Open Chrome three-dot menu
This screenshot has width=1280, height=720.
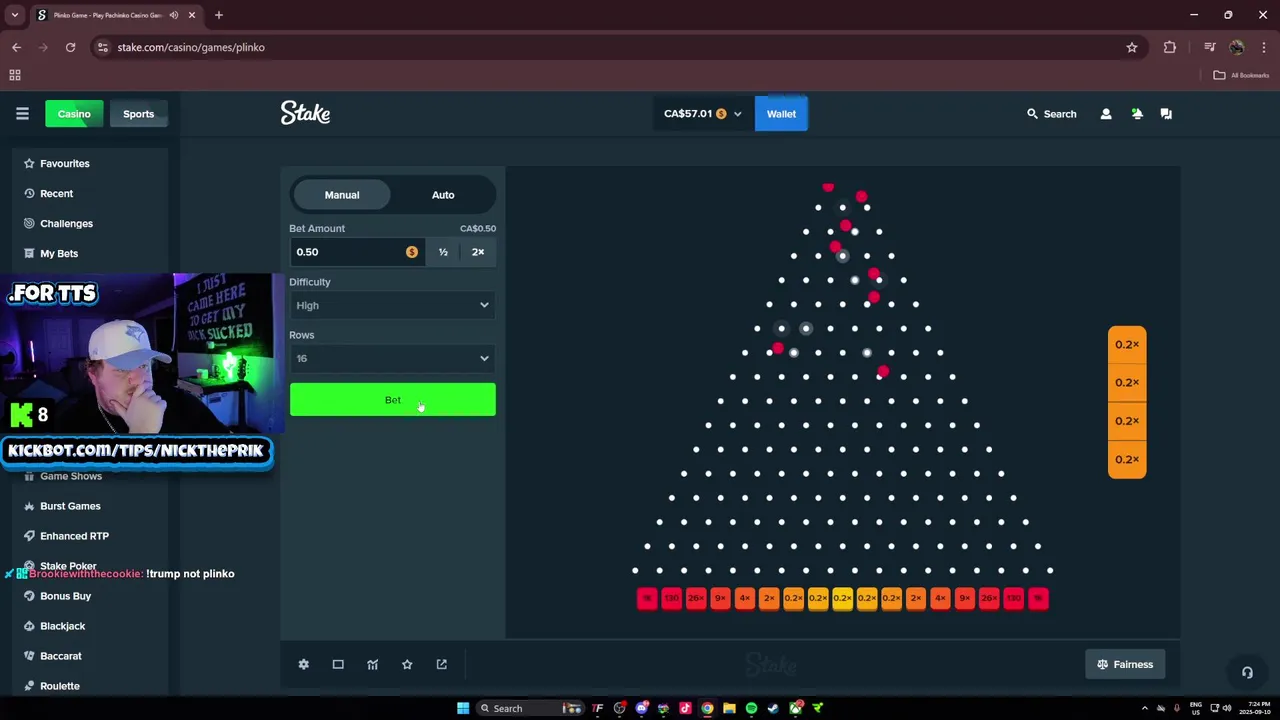point(1262,47)
